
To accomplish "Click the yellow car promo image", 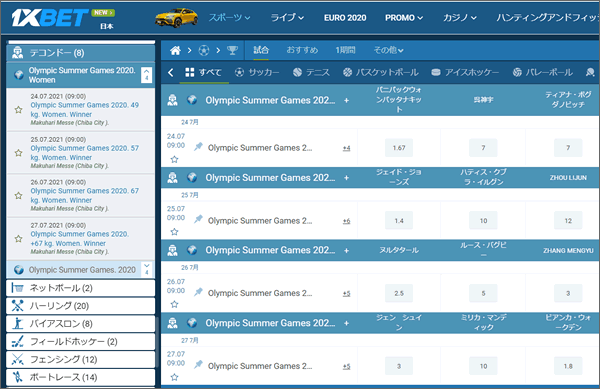I will point(176,18).
